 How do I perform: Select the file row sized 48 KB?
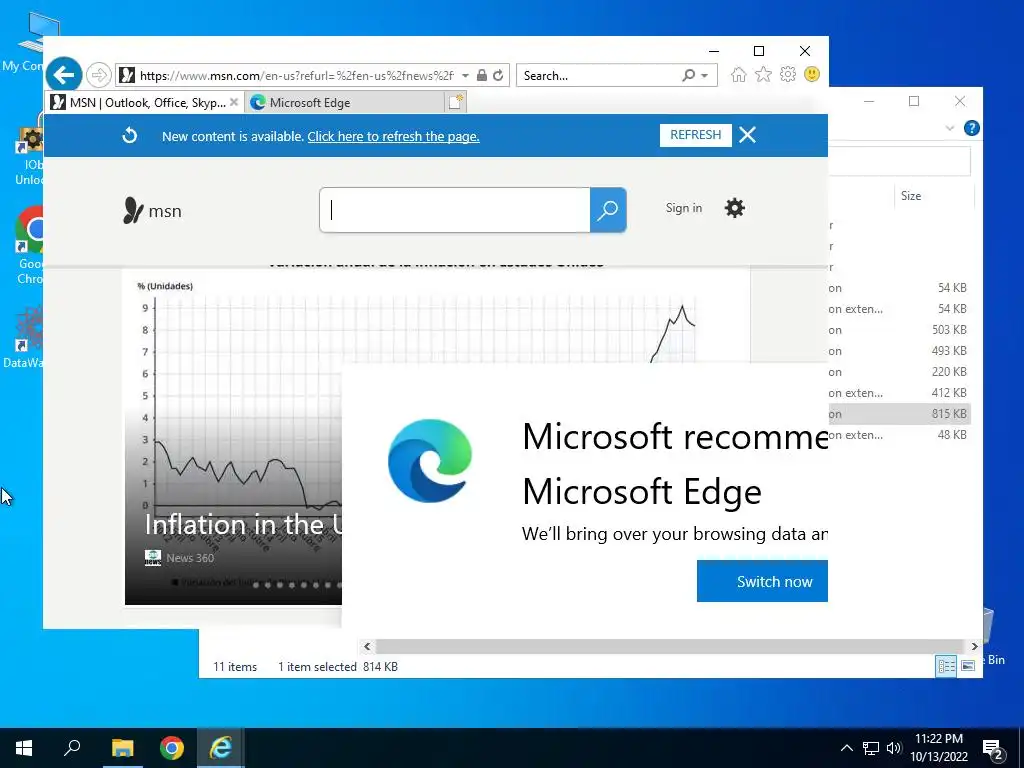pos(899,434)
